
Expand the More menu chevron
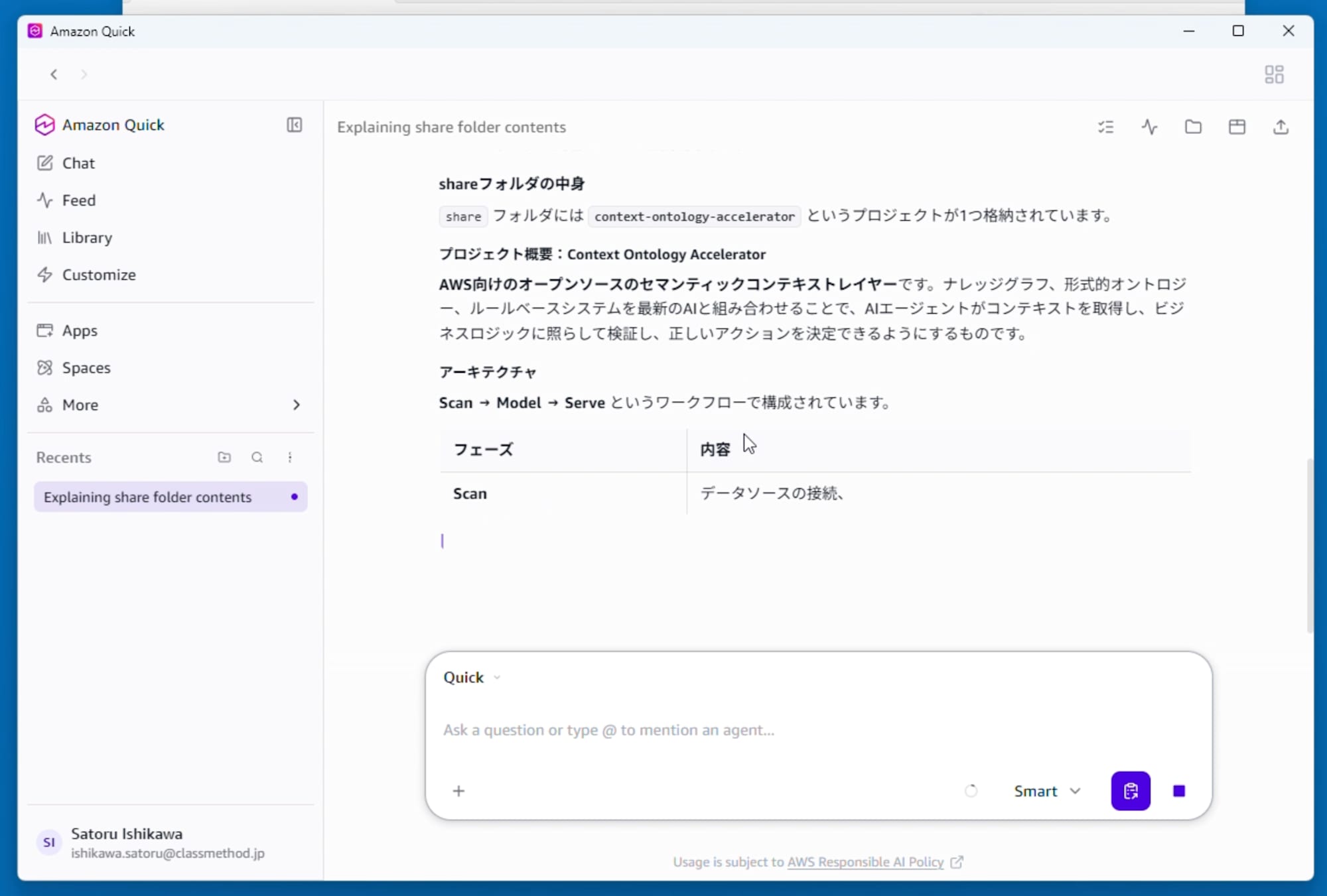pos(296,405)
